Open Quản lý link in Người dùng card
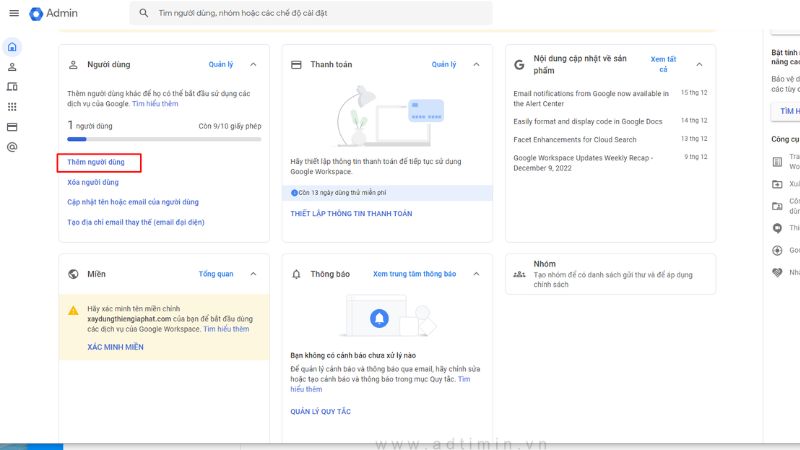The height and width of the screenshot is (450, 800). [x=220, y=64]
